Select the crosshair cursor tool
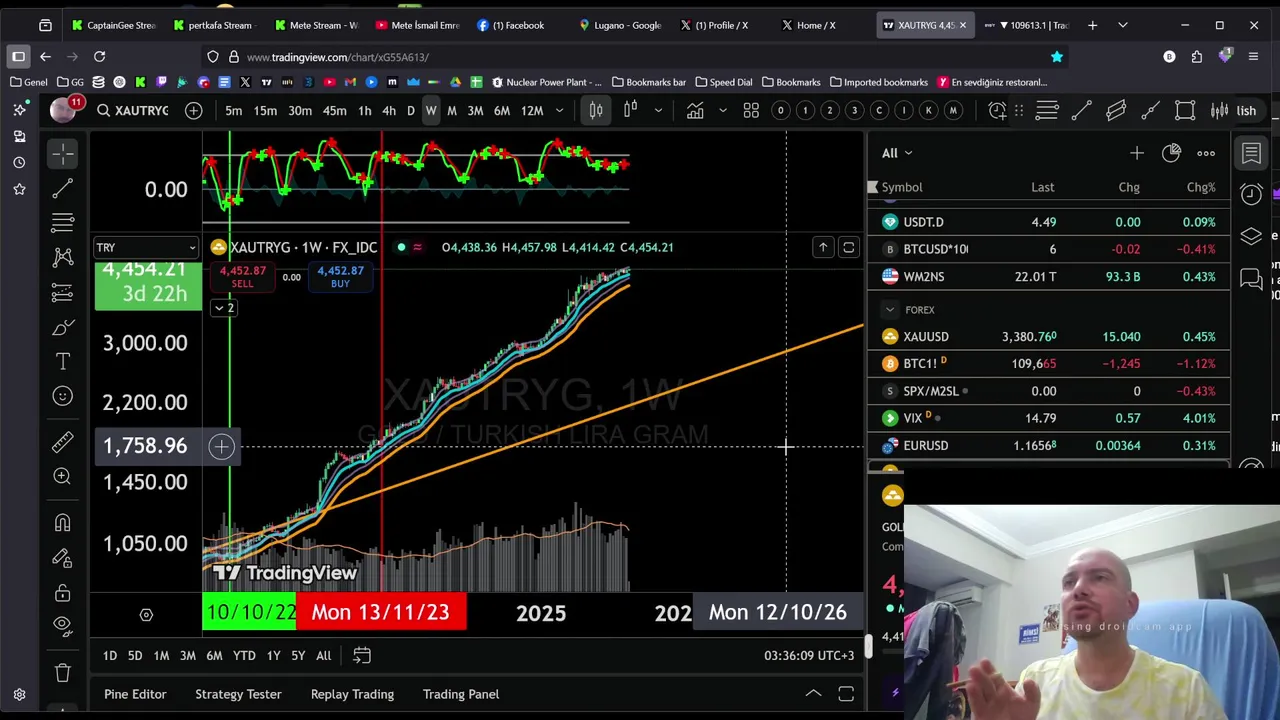The height and width of the screenshot is (720, 1280). point(62,154)
